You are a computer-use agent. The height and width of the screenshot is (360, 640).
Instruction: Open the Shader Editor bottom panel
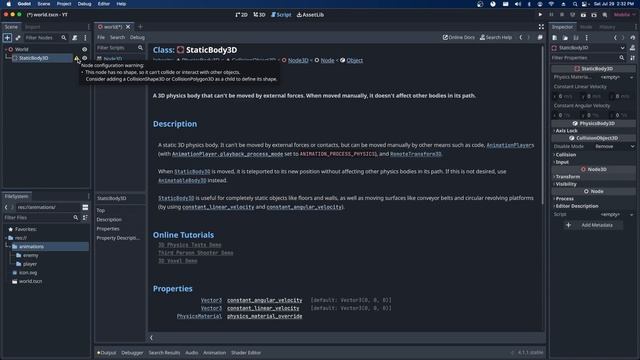pyautogui.click(x=246, y=353)
